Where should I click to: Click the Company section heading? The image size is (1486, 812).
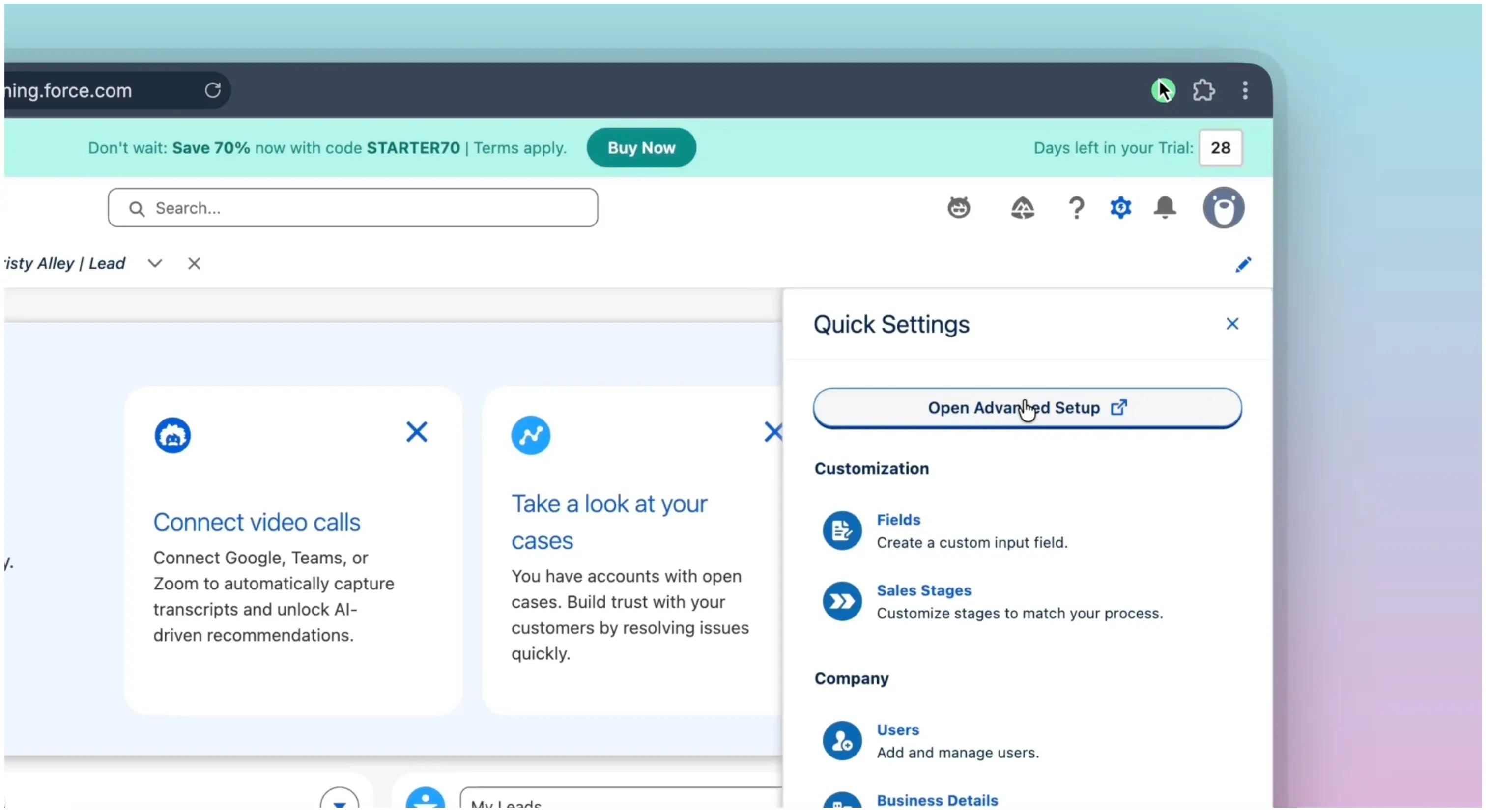click(851, 679)
